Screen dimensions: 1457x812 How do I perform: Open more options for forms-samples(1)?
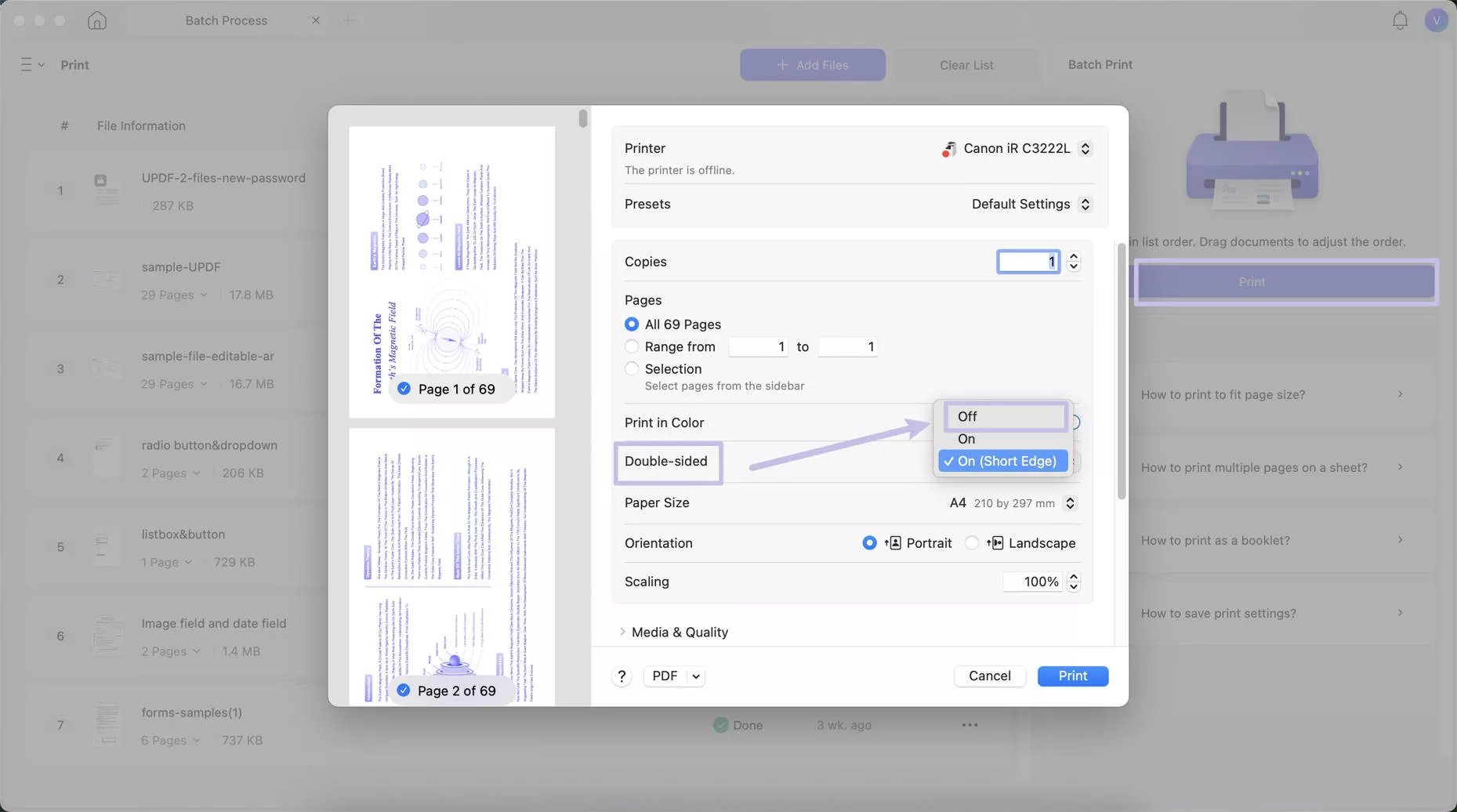(x=970, y=725)
